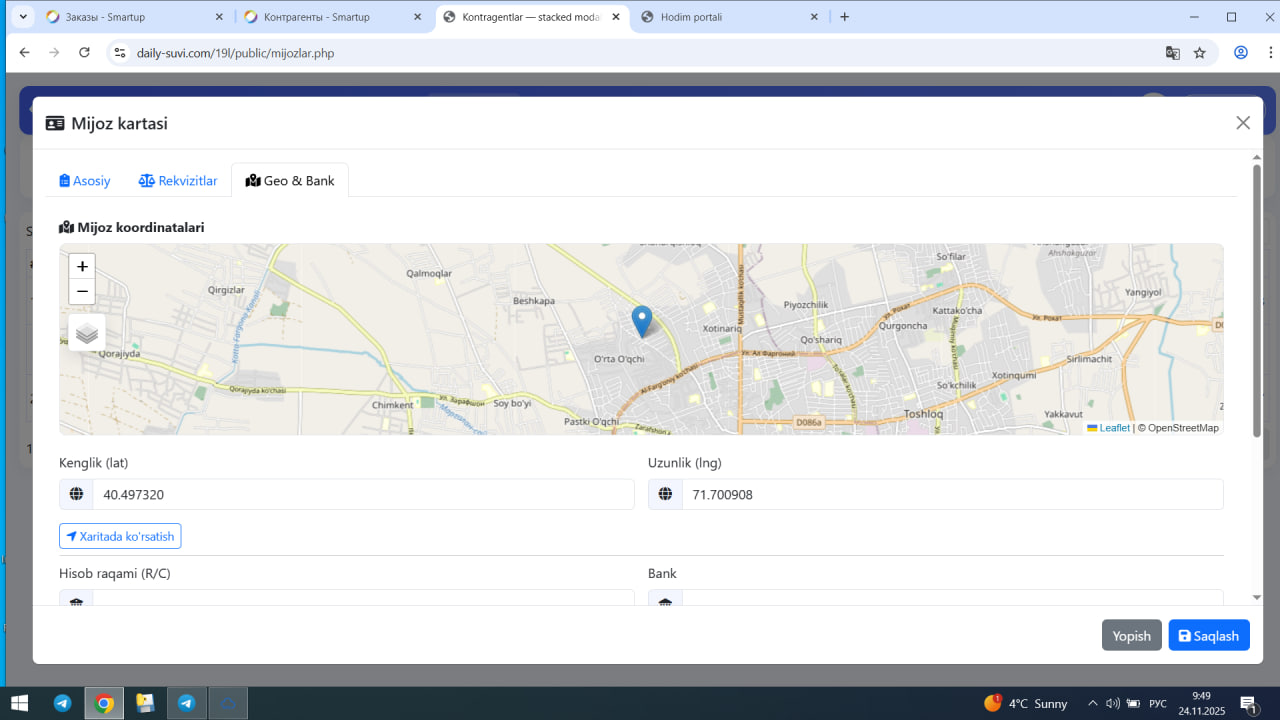
Task: Click the Yangiyol label on the map
Action: [x=1144, y=292]
